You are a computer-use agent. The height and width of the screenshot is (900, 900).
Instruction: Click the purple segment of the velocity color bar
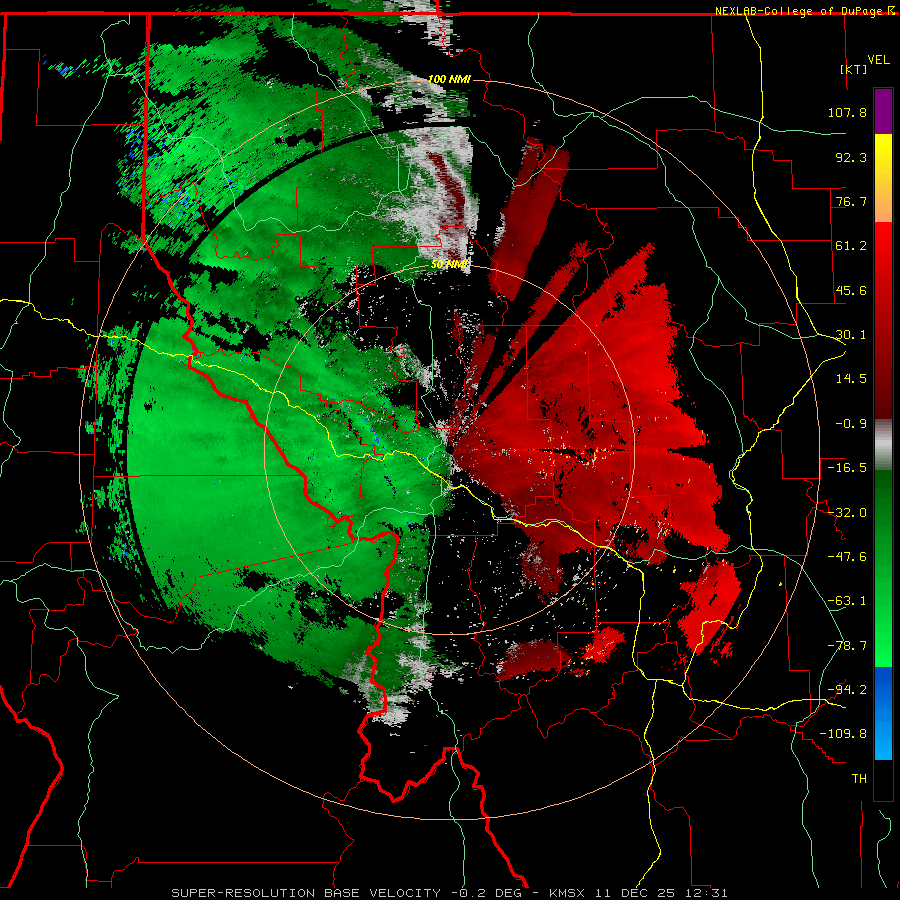point(883,112)
